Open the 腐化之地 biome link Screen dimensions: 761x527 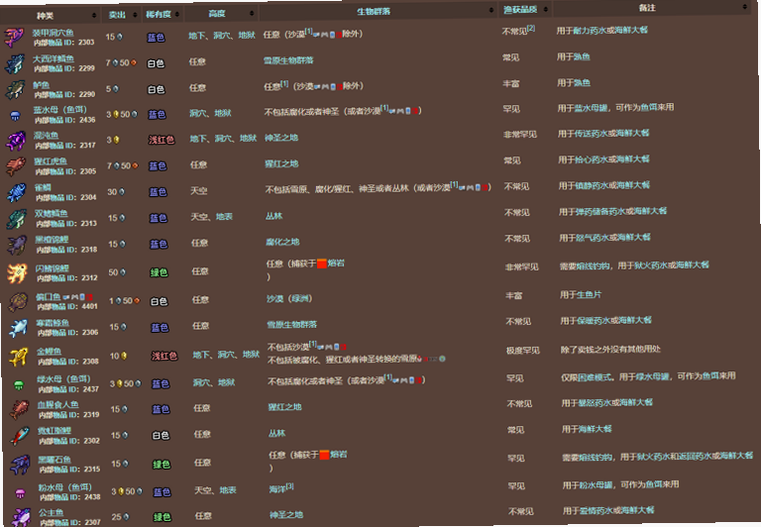pos(283,242)
